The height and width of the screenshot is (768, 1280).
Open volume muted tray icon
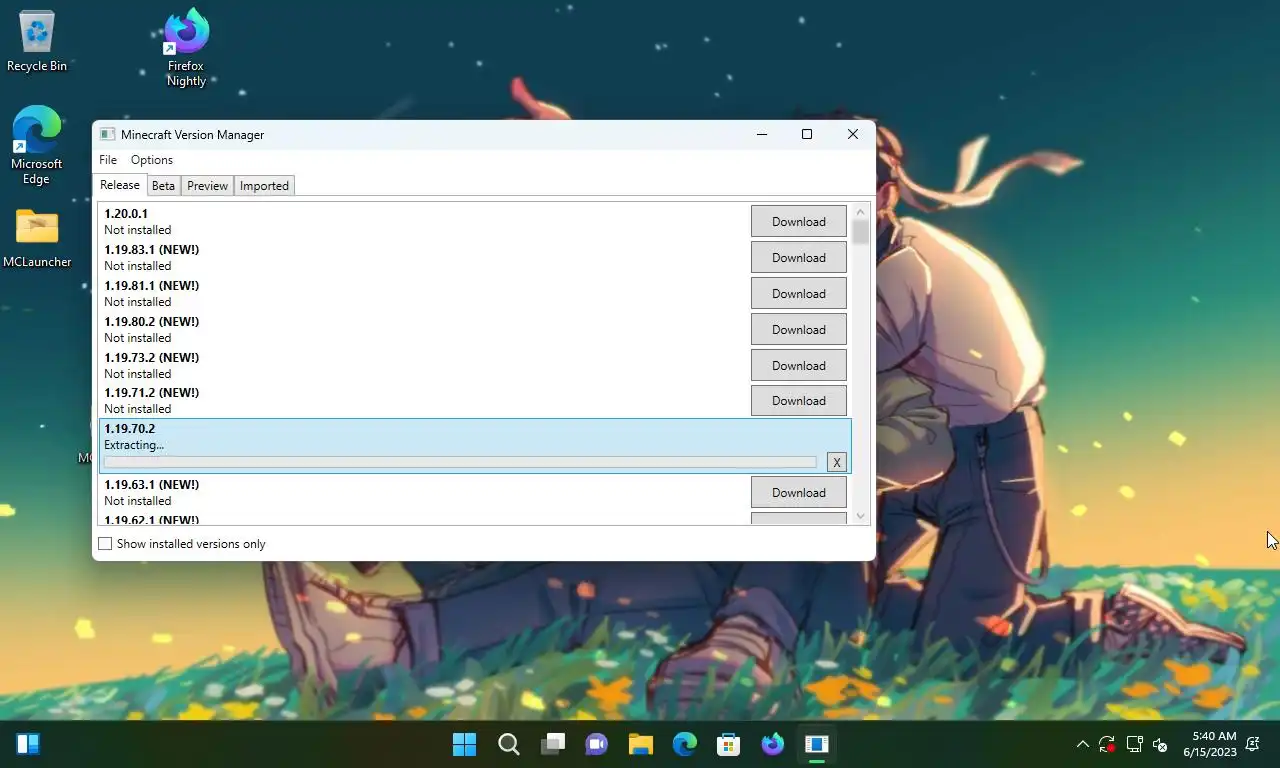[x=1160, y=744]
